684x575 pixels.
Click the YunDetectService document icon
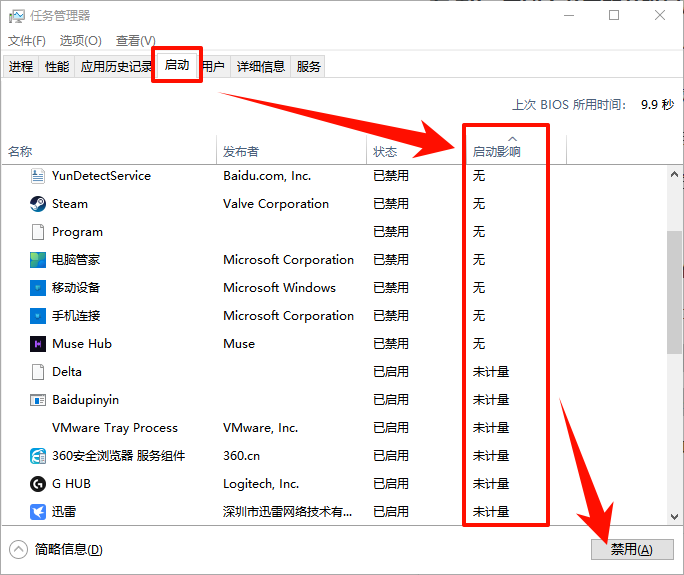[38, 176]
